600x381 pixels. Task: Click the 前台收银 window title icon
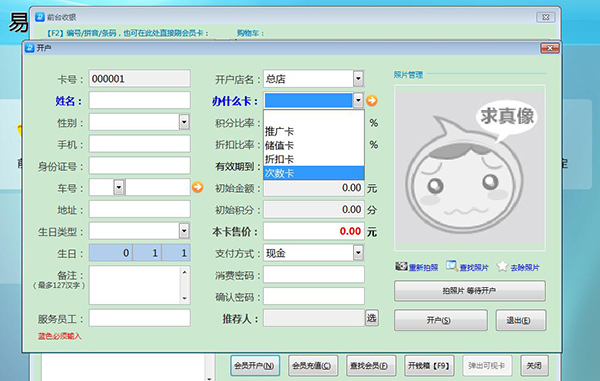(x=40, y=17)
